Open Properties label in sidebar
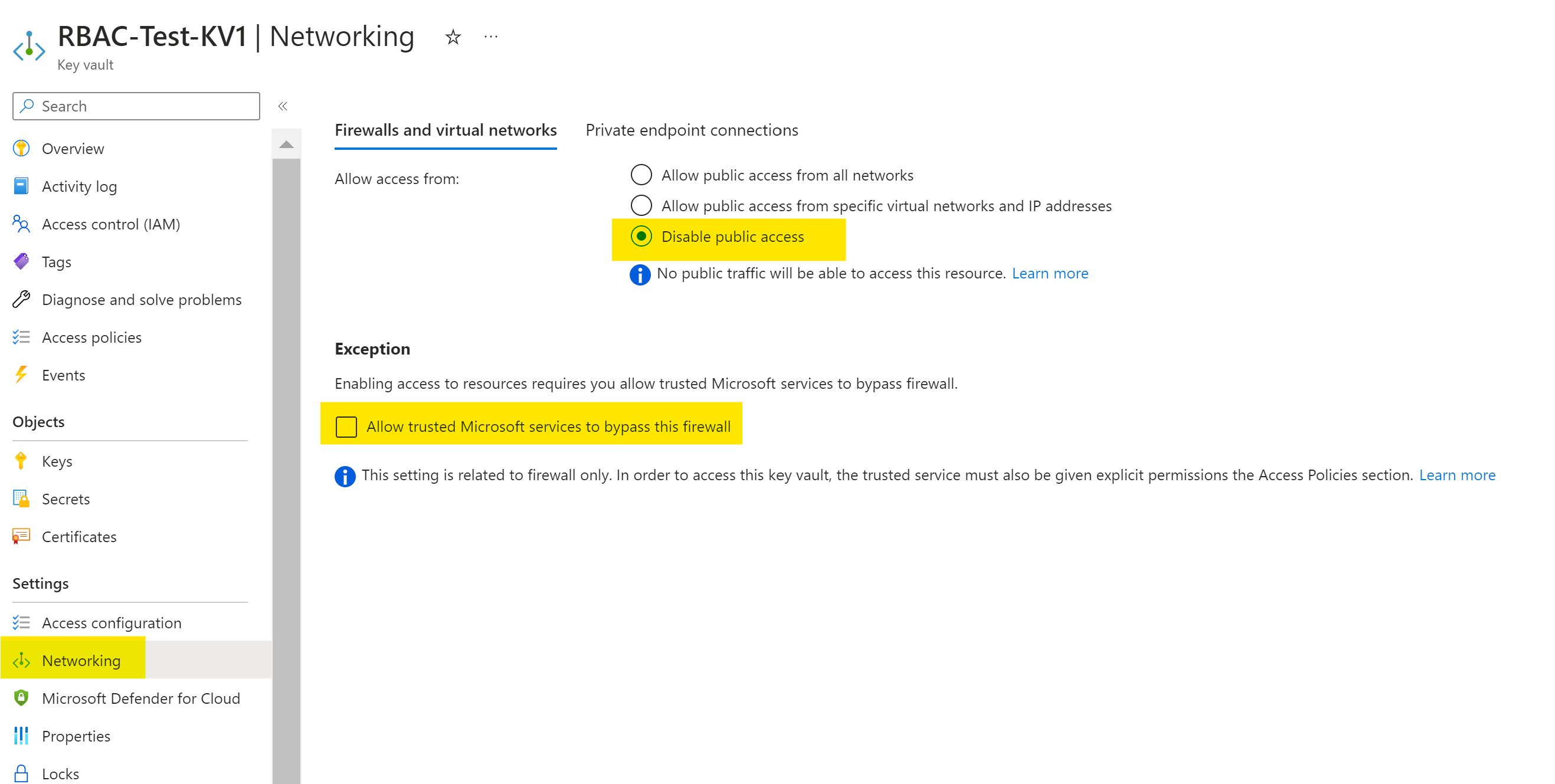1555x784 pixels. point(76,736)
